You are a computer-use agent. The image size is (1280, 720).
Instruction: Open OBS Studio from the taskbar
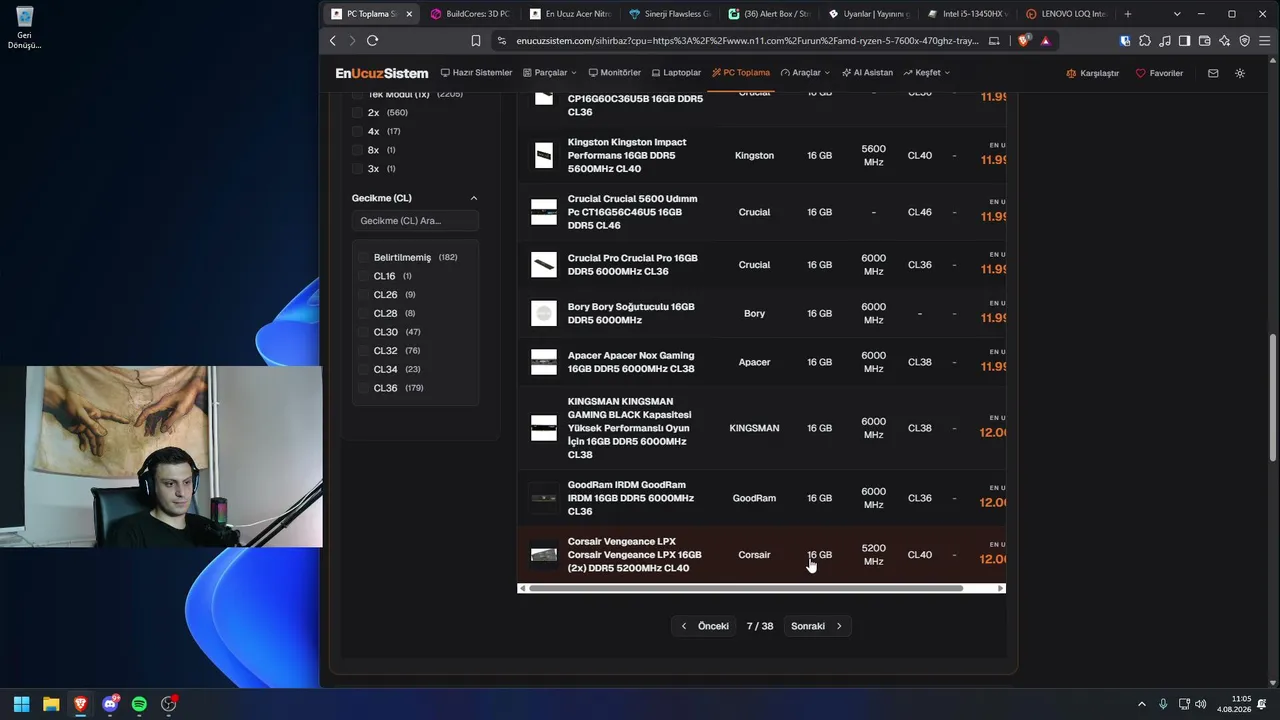169,704
